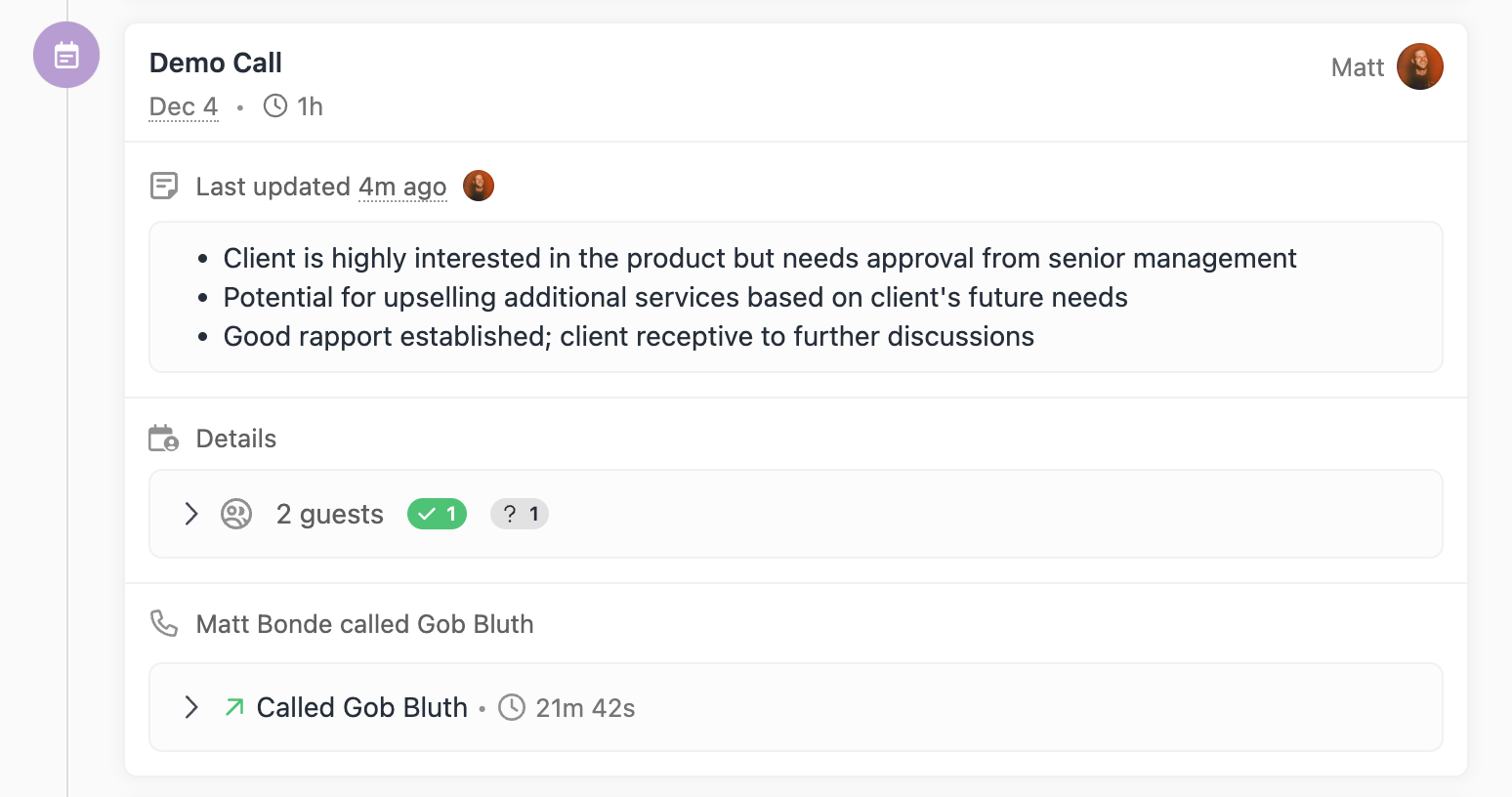This screenshot has width=1512, height=797.
Task: Open the Demo Call title
Action: click(x=216, y=63)
